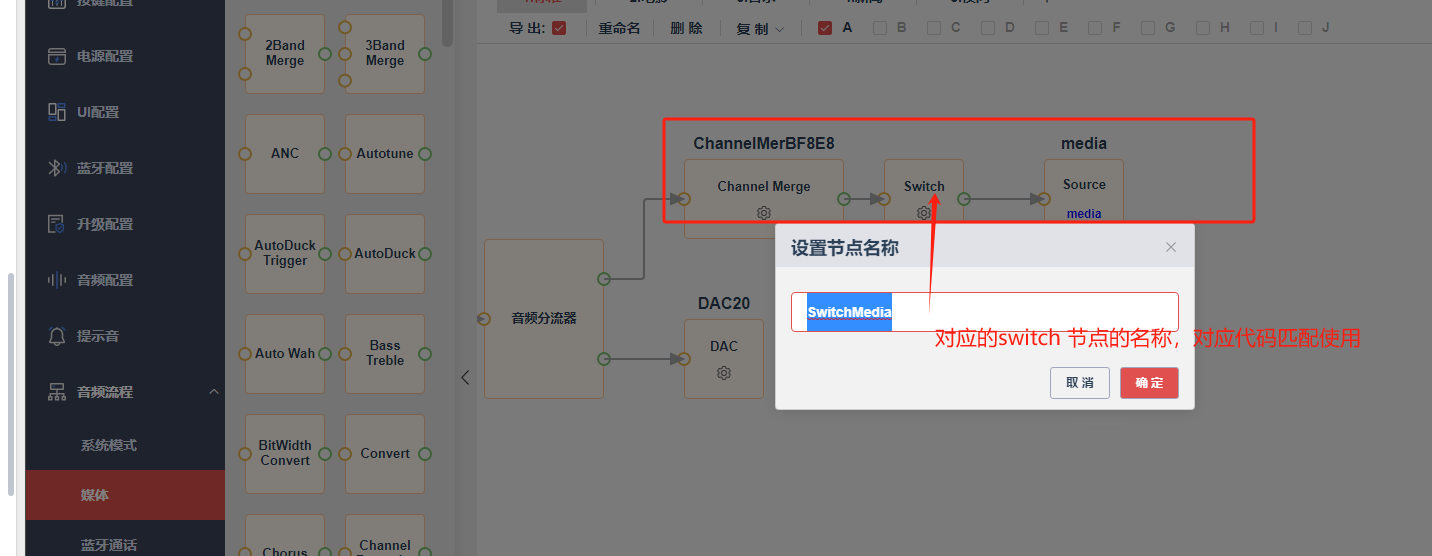Select the Convert module block
1432x556 pixels.
pos(385,454)
